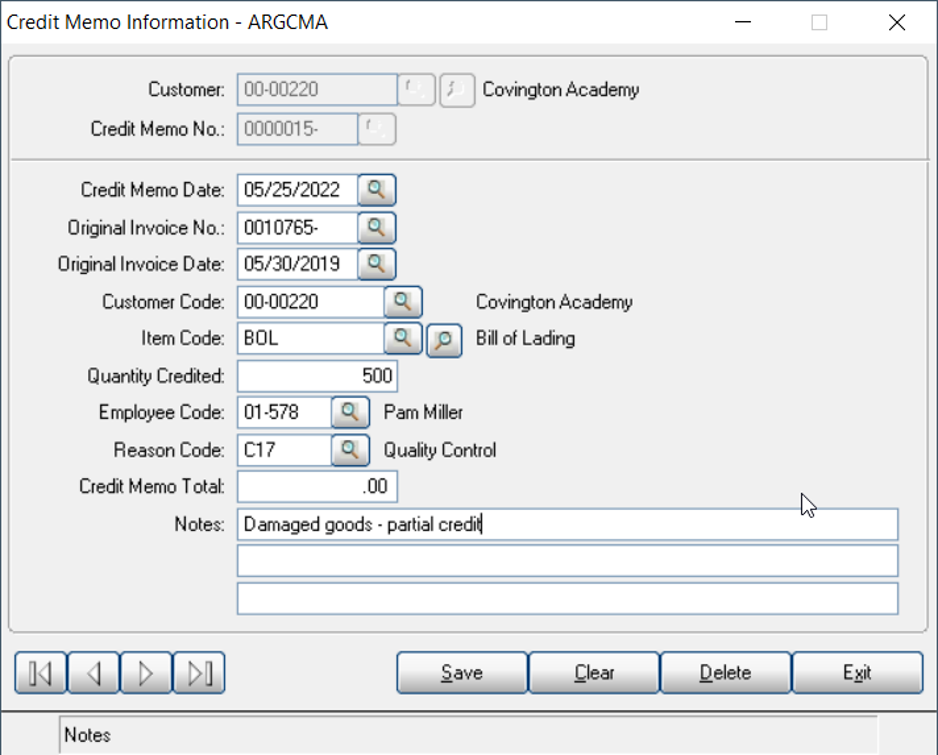
Task: Go to last record
Action: [199, 673]
